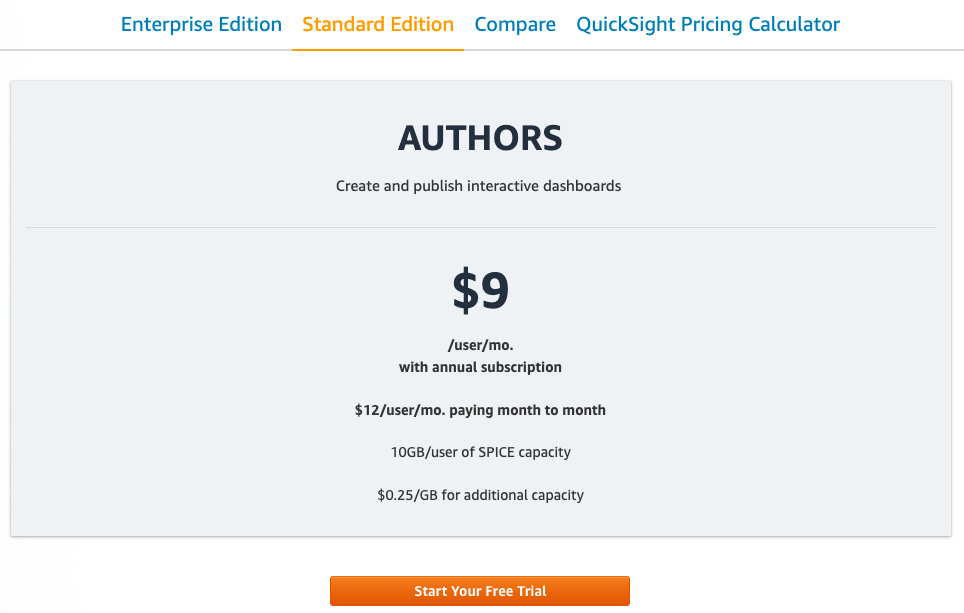
Task: Switch to the Enterprise Edition tab
Action: (201, 25)
